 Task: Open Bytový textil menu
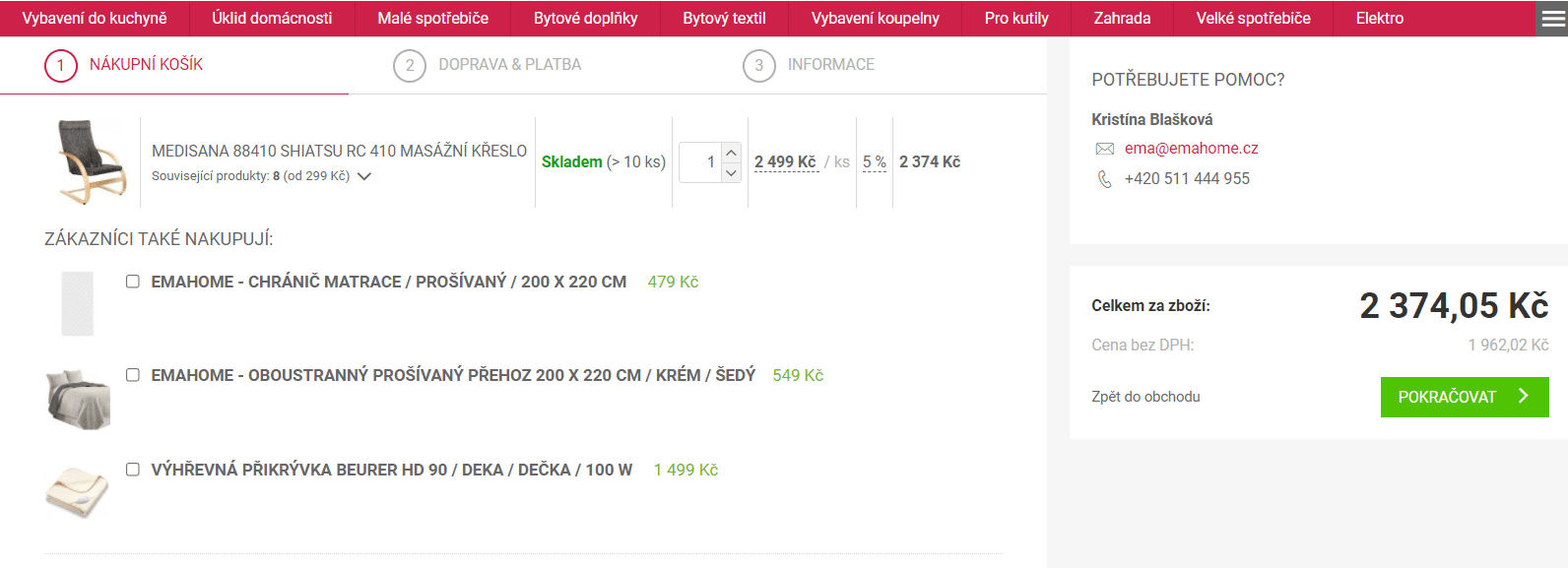(x=724, y=19)
